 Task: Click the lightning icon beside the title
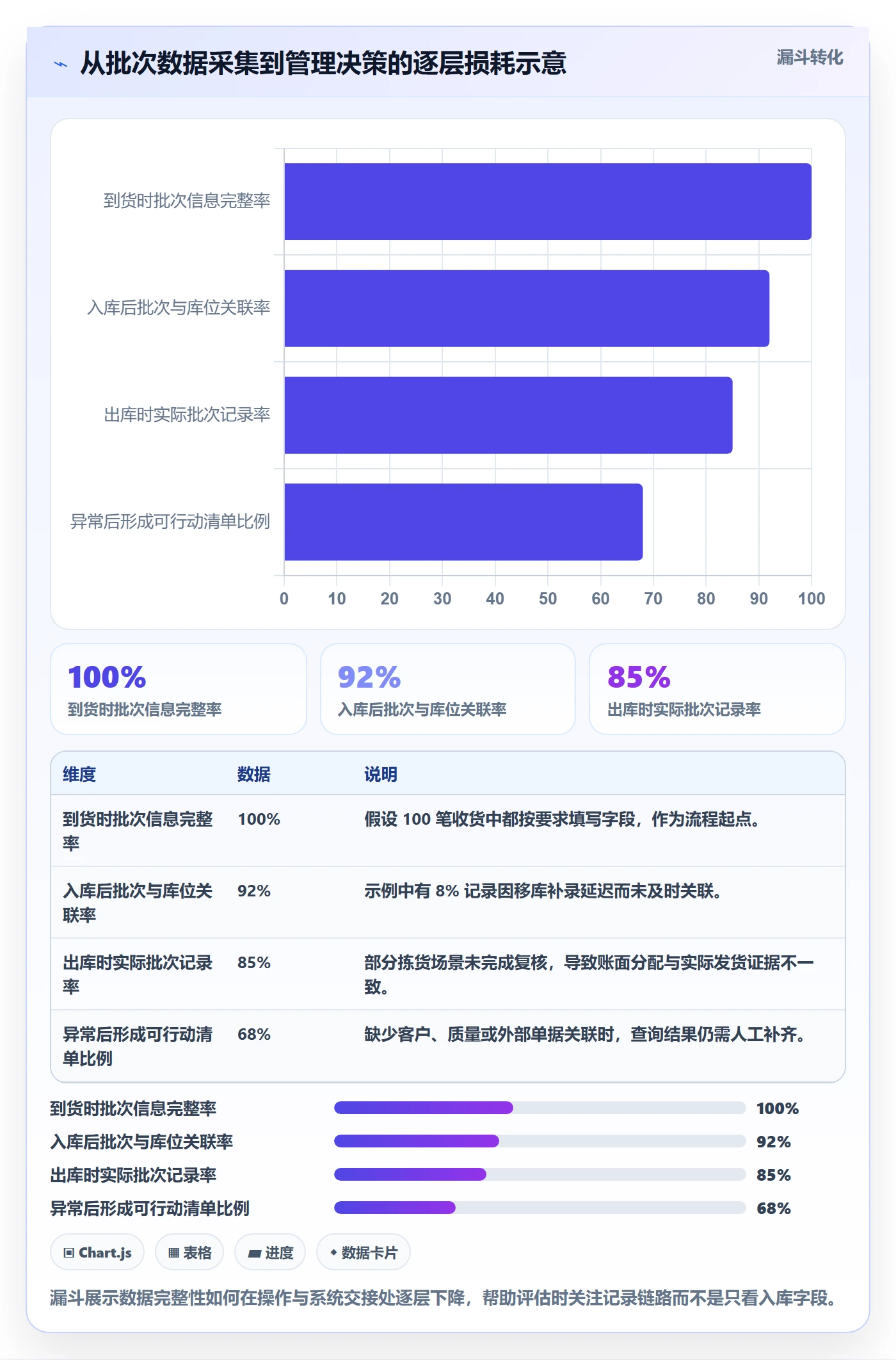point(61,64)
